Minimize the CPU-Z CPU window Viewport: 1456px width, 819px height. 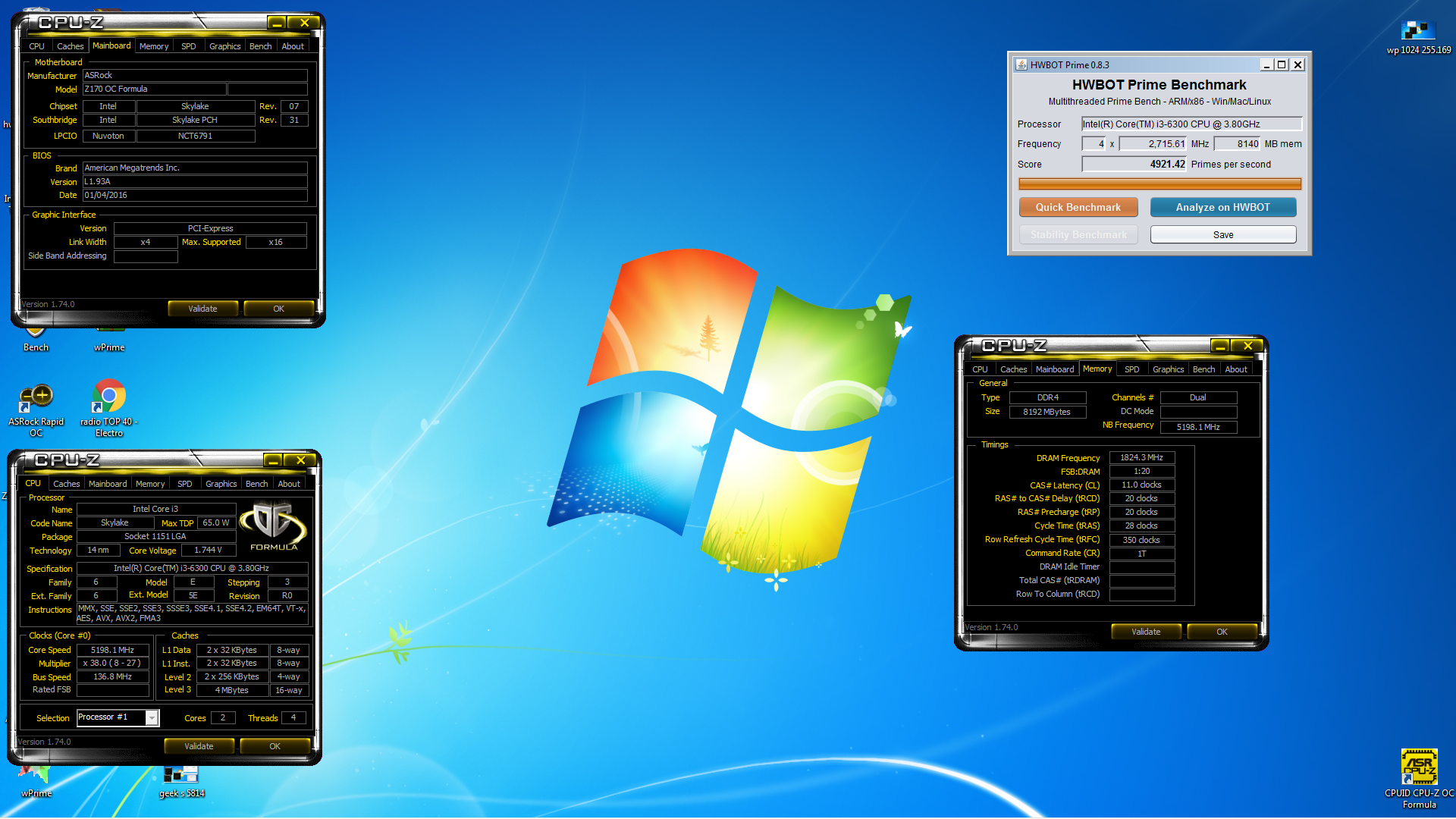pos(273,460)
